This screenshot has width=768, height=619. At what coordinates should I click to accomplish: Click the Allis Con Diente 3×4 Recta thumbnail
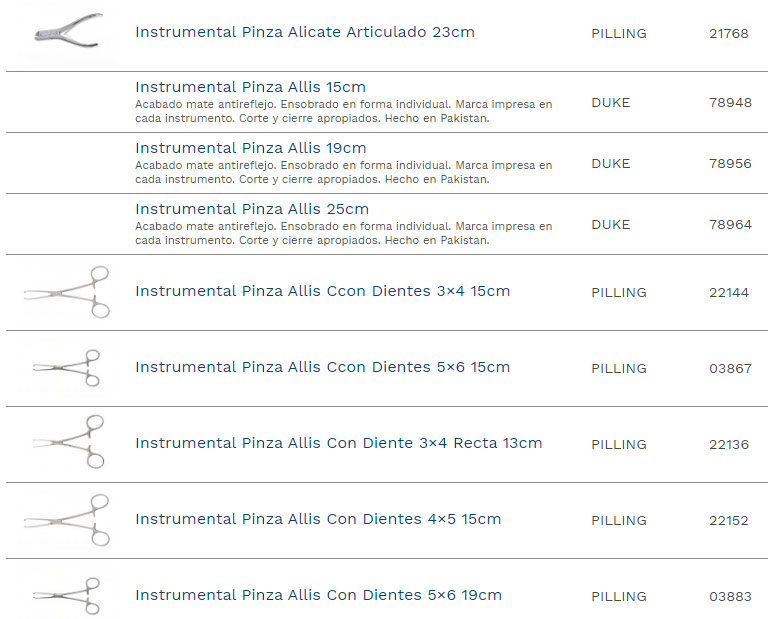click(67, 443)
